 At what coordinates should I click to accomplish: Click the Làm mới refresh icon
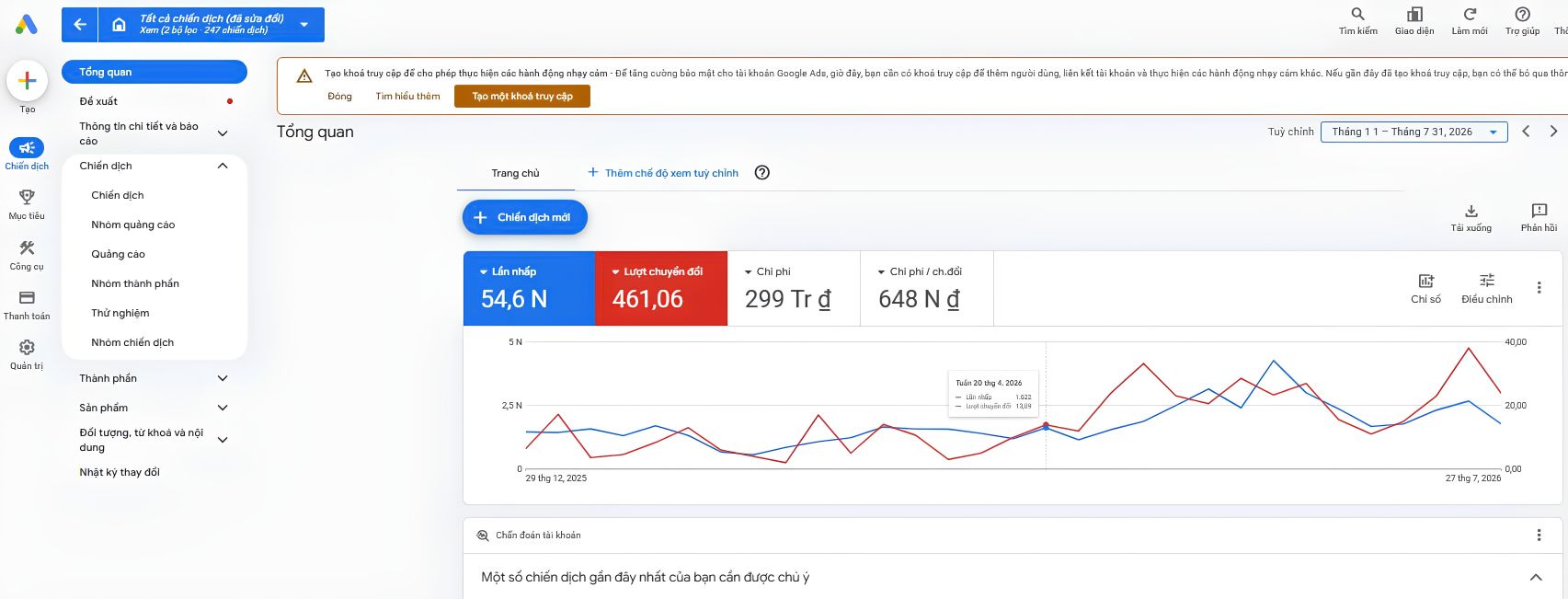tap(1470, 14)
